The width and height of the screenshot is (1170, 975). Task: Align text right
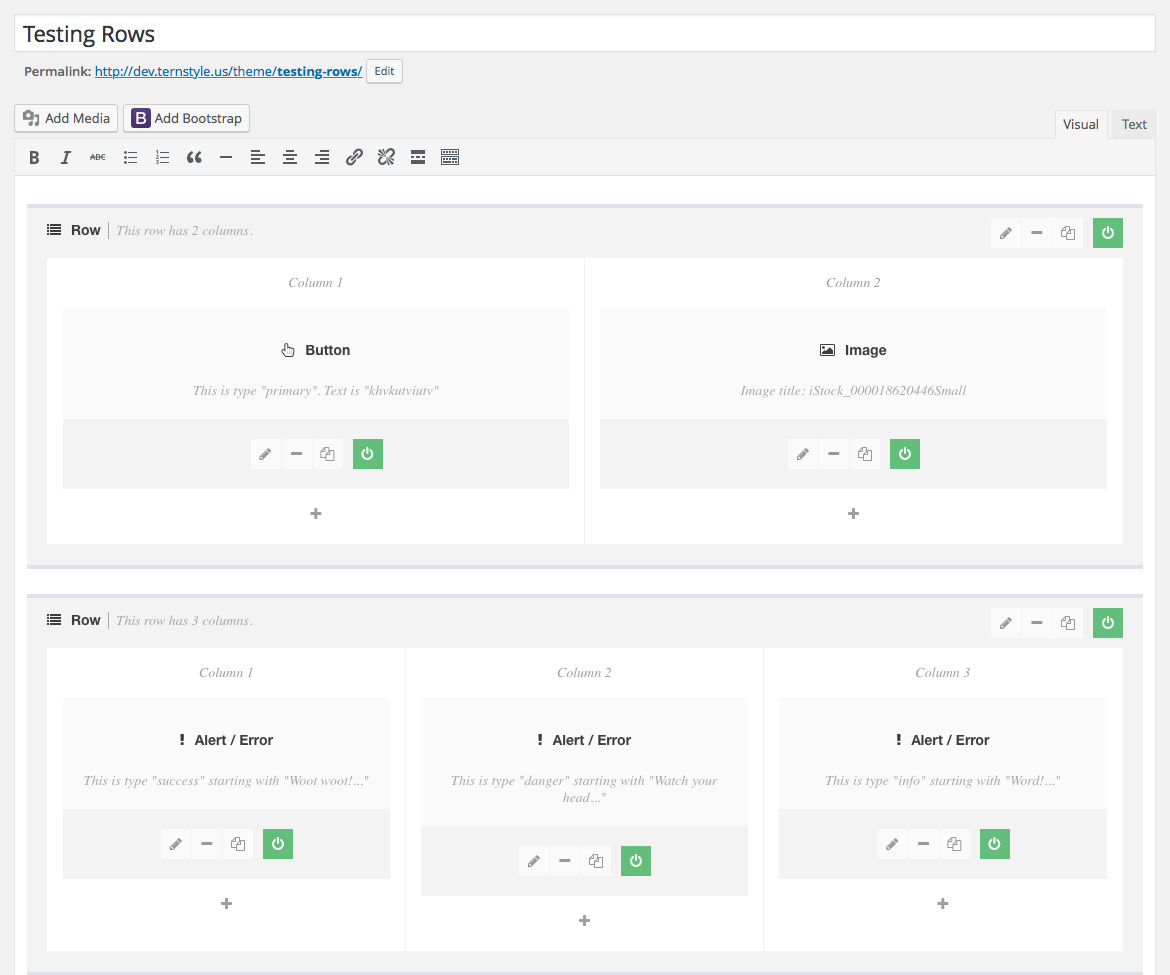[x=322, y=157]
